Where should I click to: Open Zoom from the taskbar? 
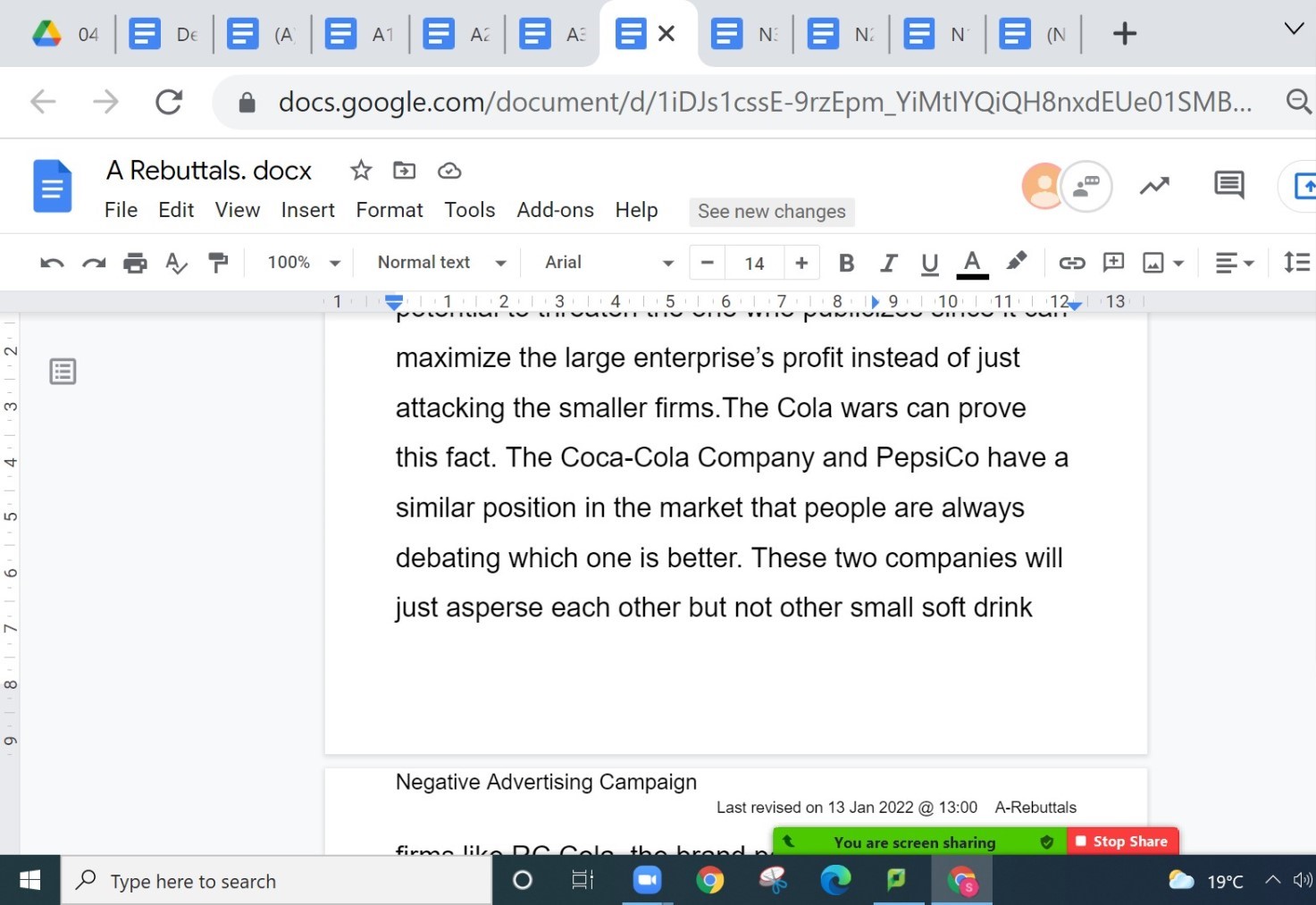click(647, 881)
